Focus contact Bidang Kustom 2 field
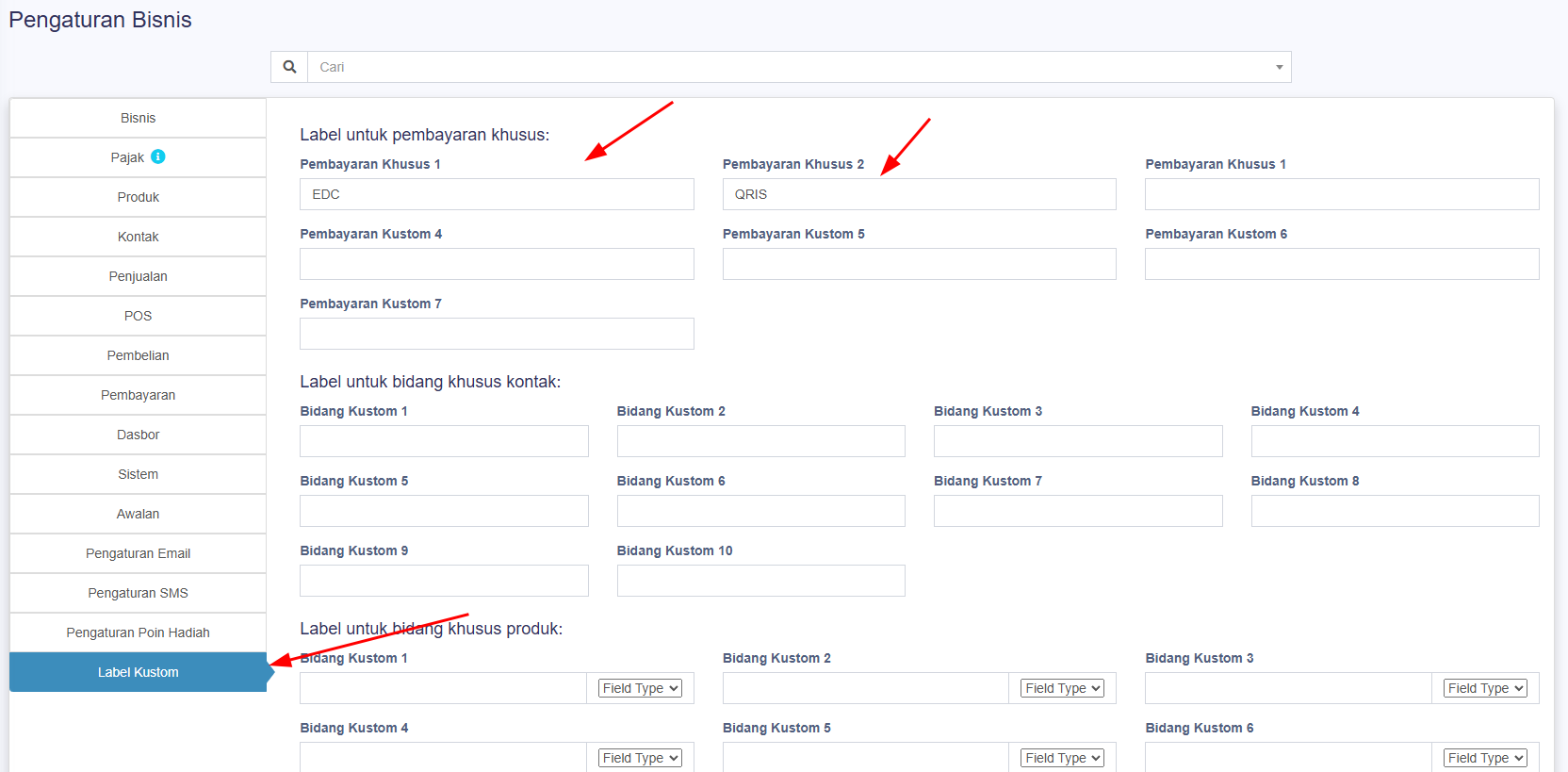This screenshot has height=772, width=1568. (x=761, y=441)
